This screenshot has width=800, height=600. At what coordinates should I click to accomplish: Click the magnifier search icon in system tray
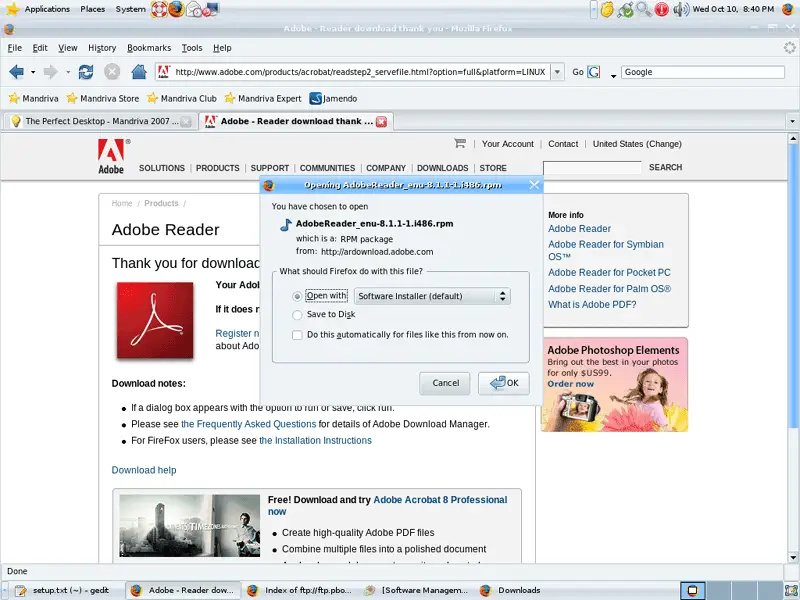pyautogui.click(x=643, y=9)
